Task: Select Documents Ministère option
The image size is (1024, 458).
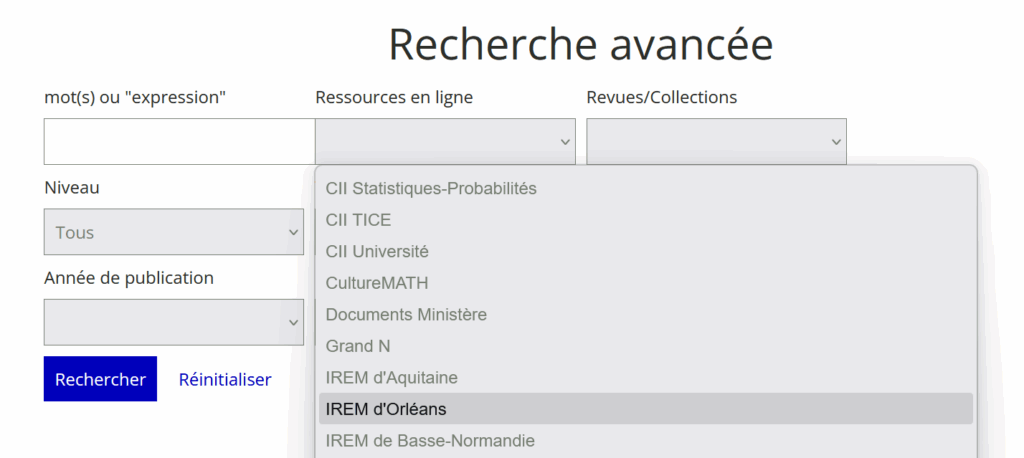Action: (646, 314)
